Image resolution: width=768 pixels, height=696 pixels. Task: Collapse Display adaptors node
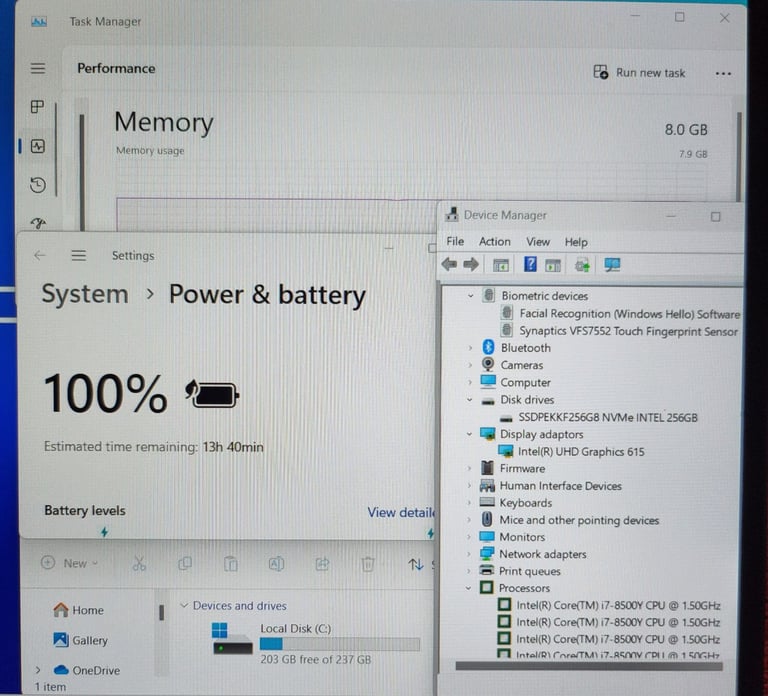tap(470, 434)
